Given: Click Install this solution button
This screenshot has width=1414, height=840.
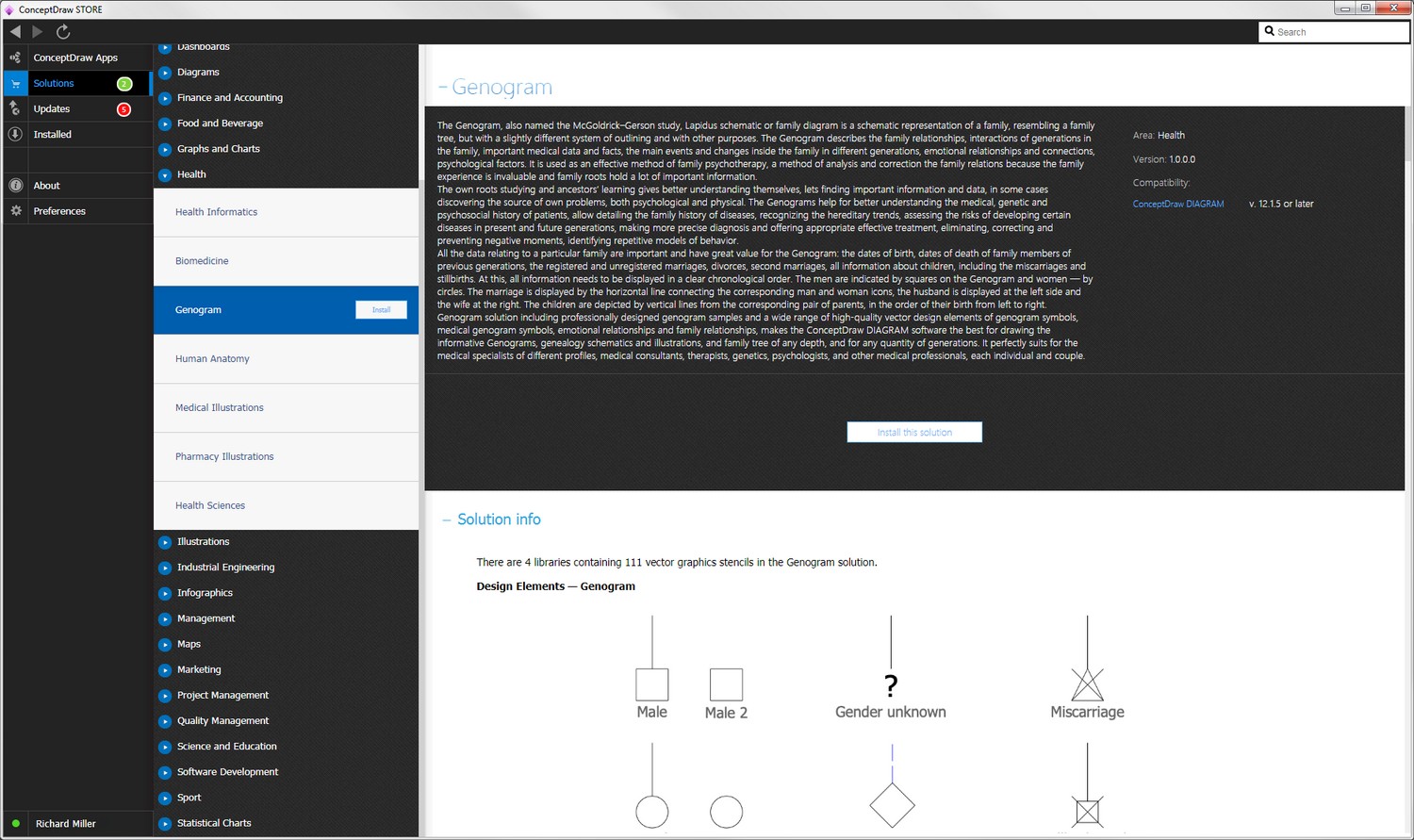Looking at the screenshot, I should click(914, 432).
